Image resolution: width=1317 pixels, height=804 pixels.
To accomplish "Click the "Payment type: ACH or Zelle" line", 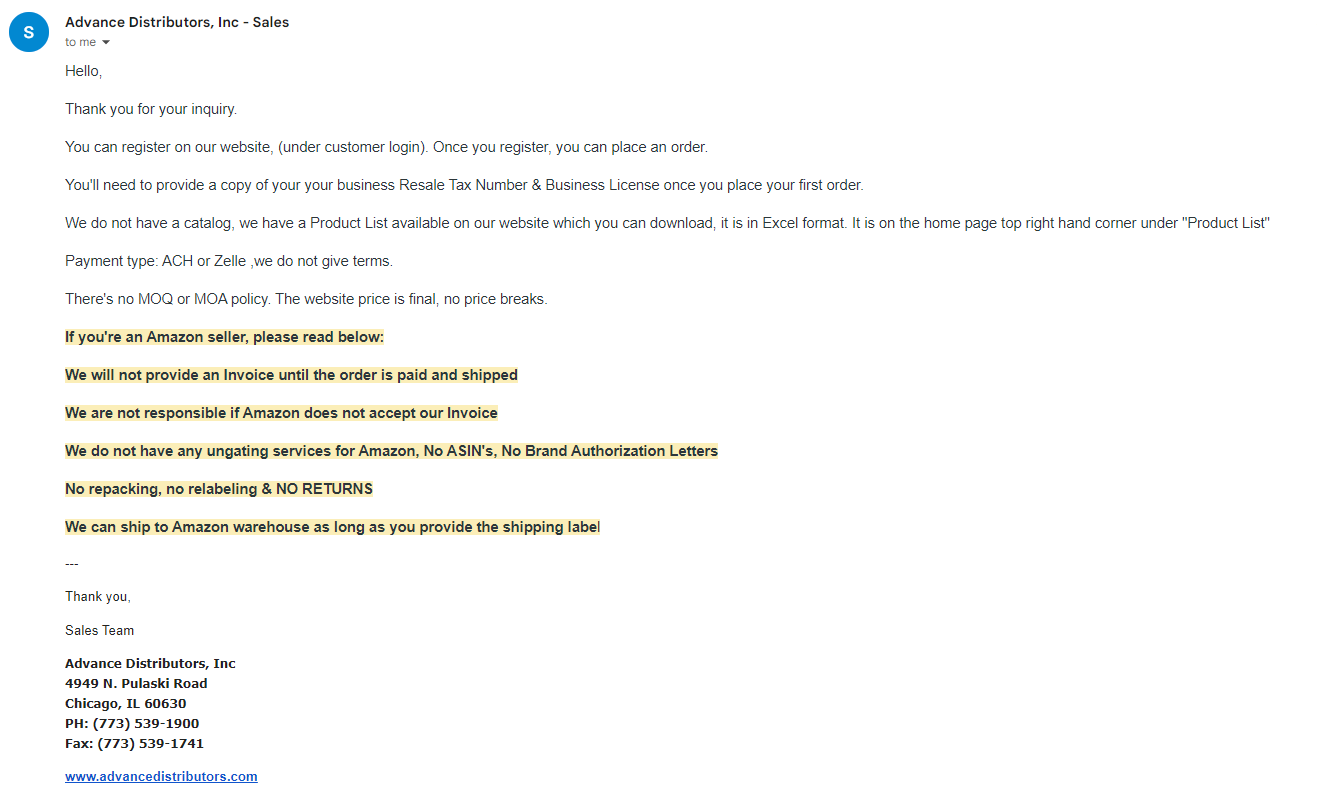I will (229, 261).
